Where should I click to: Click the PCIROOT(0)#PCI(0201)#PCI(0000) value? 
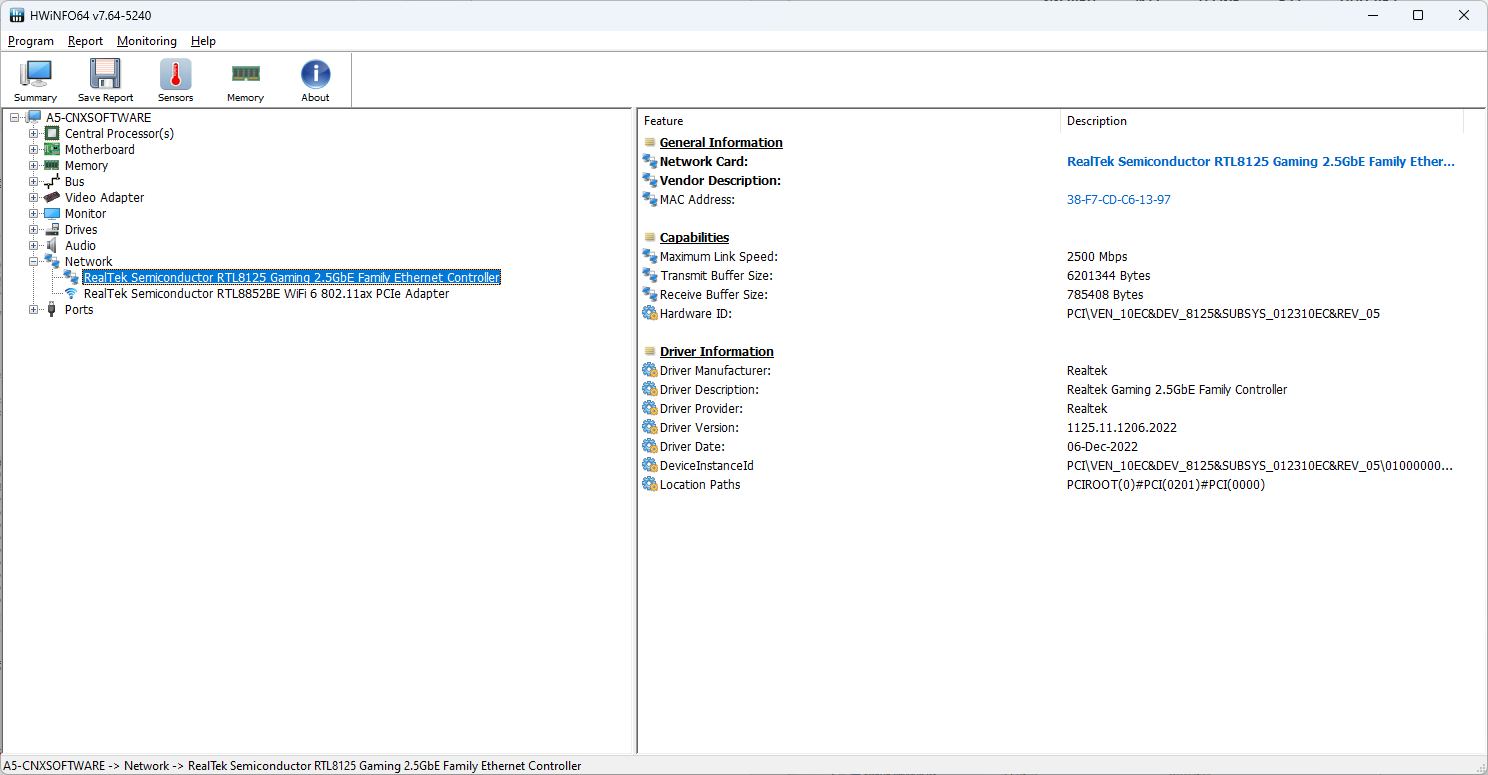coord(1166,484)
